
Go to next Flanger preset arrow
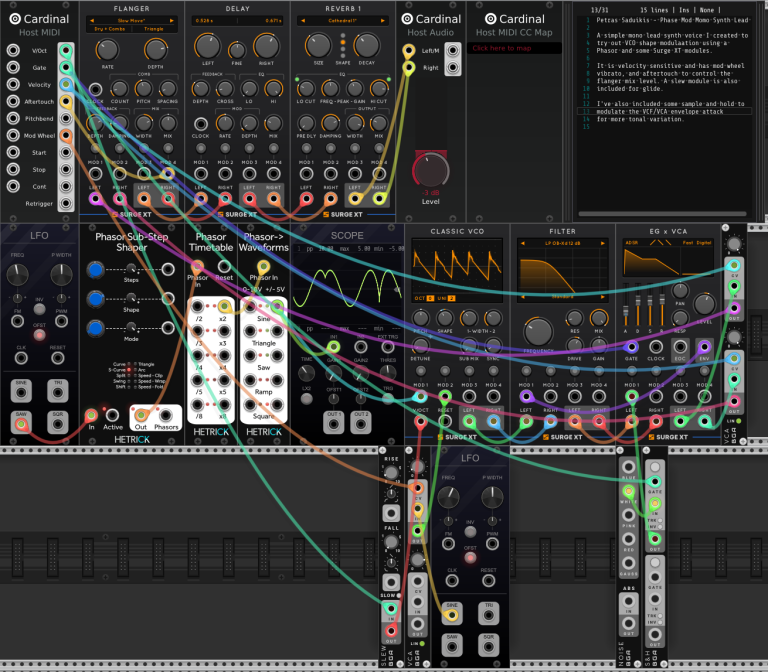tap(171, 21)
